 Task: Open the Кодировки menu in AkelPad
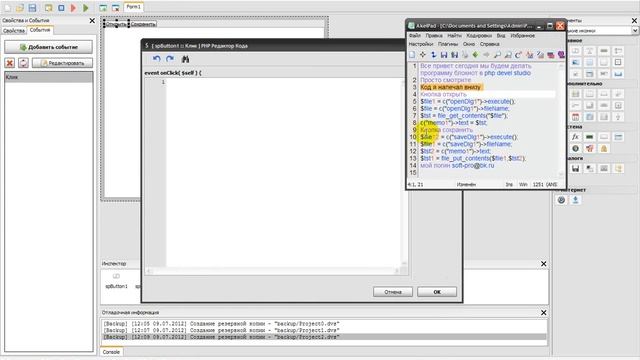coord(479,36)
